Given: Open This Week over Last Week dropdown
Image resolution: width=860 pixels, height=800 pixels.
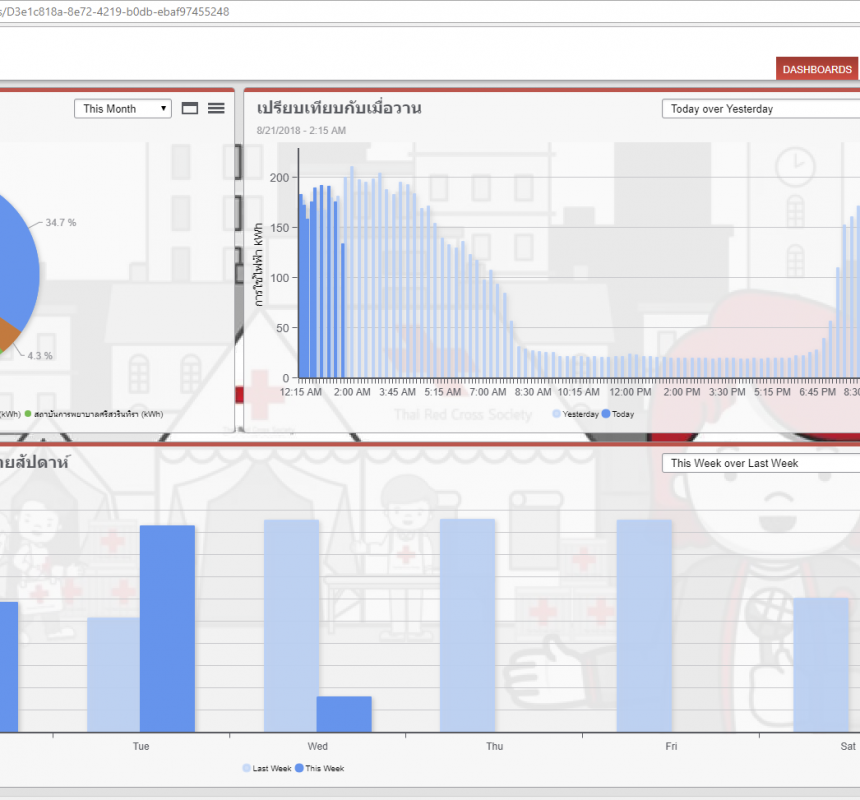Looking at the screenshot, I should [760, 463].
